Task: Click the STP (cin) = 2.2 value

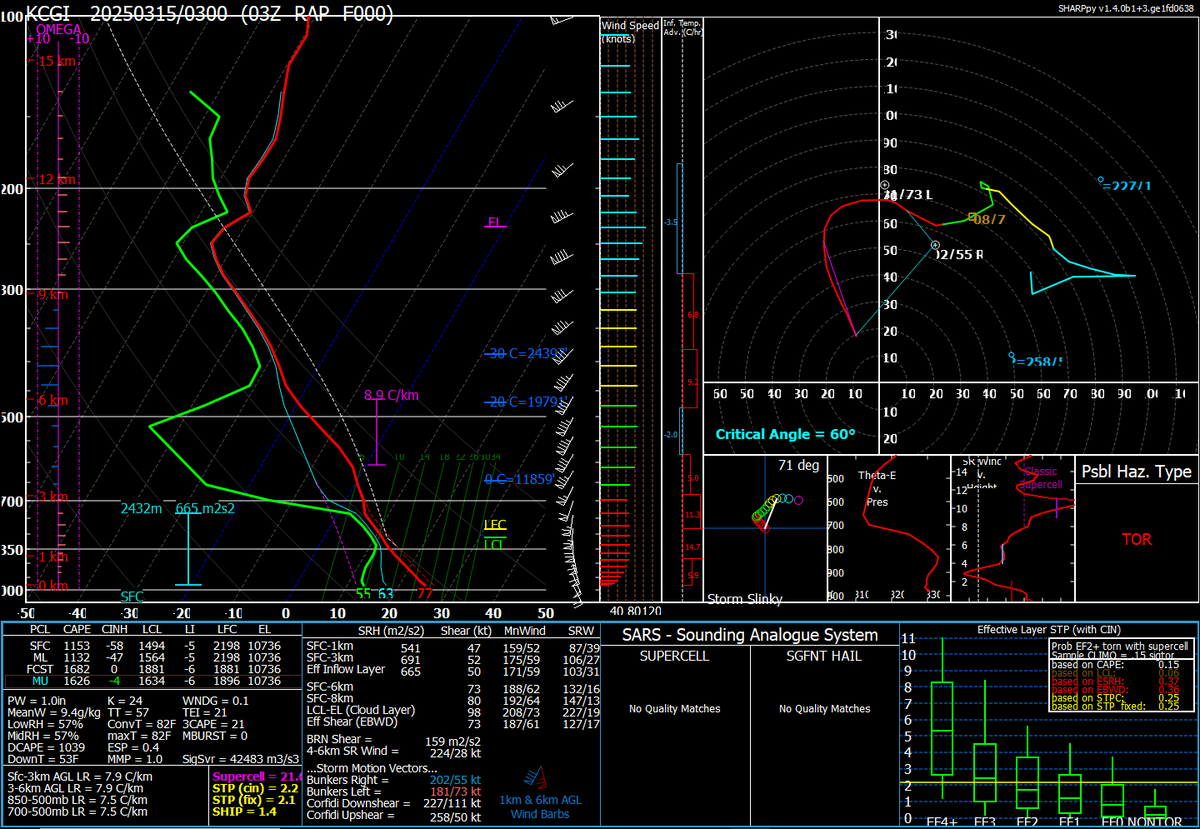Action: click(254, 788)
